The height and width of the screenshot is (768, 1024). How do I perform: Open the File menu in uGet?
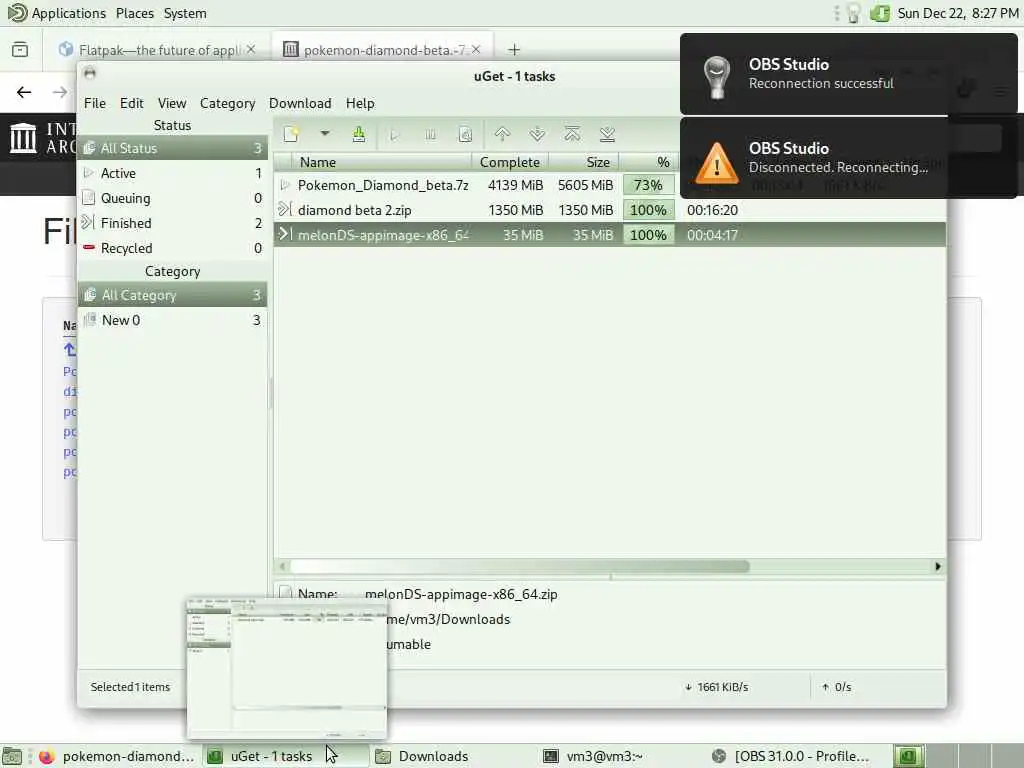95,103
